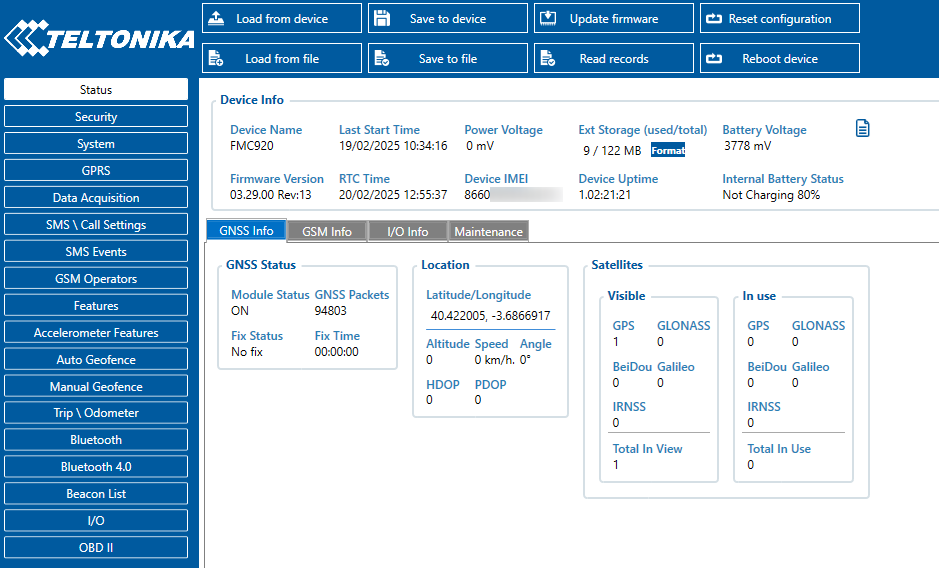Viewport: 939px width, 568px height.
Task: Click the Update firmware icon
Action: point(548,19)
